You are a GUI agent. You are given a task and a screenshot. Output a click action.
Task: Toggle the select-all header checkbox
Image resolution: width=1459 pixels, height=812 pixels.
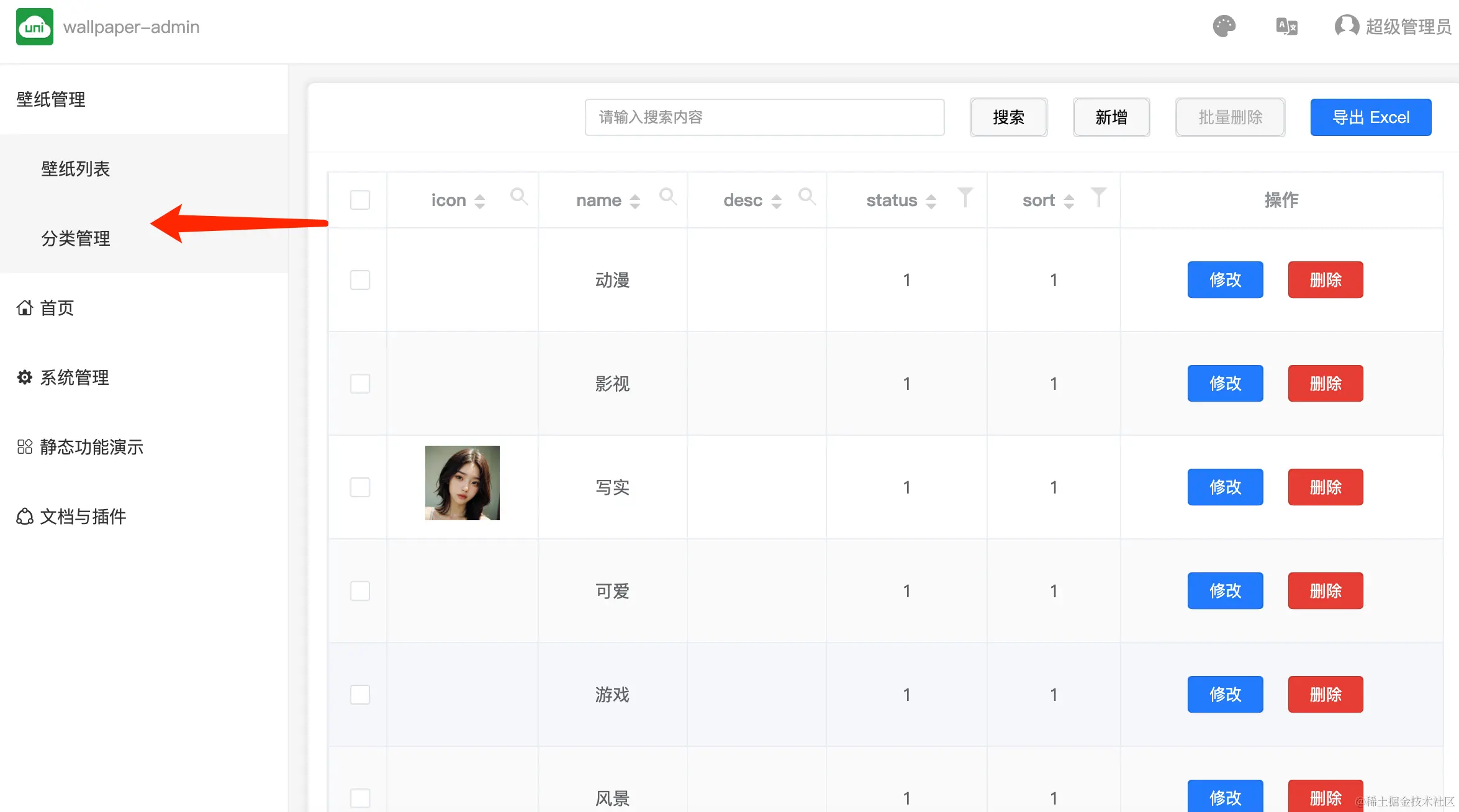pyautogui.click(x=360, y=200)
